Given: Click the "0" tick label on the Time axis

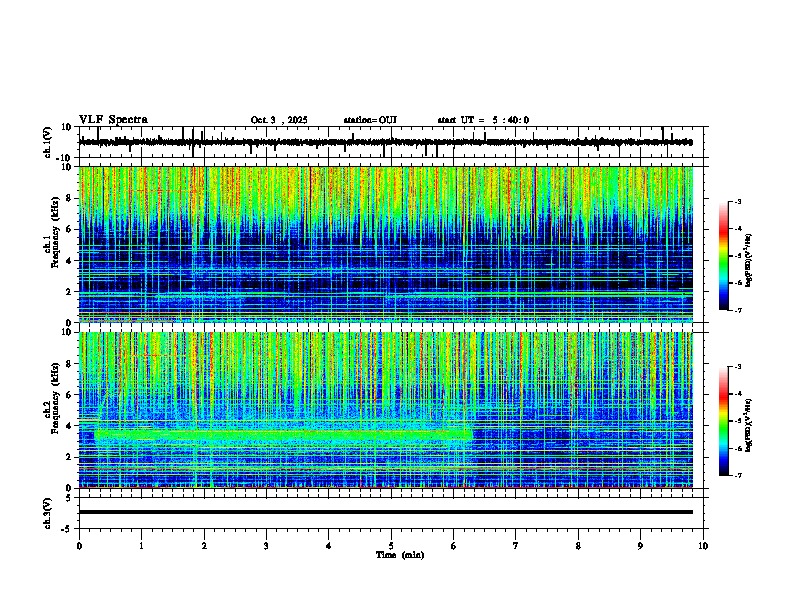Looking at the screenshot, I should point(79,546).
